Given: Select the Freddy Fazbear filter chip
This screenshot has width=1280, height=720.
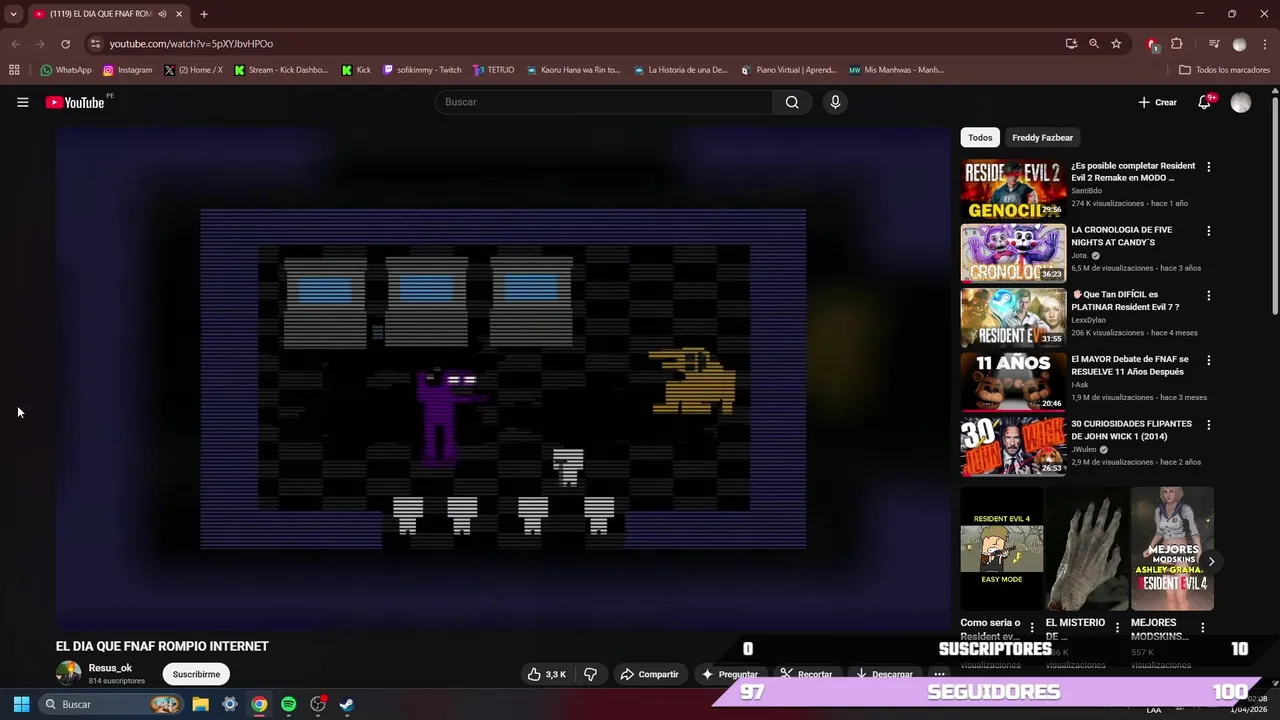Looking at the screenshot, I should pos(1042,137).
